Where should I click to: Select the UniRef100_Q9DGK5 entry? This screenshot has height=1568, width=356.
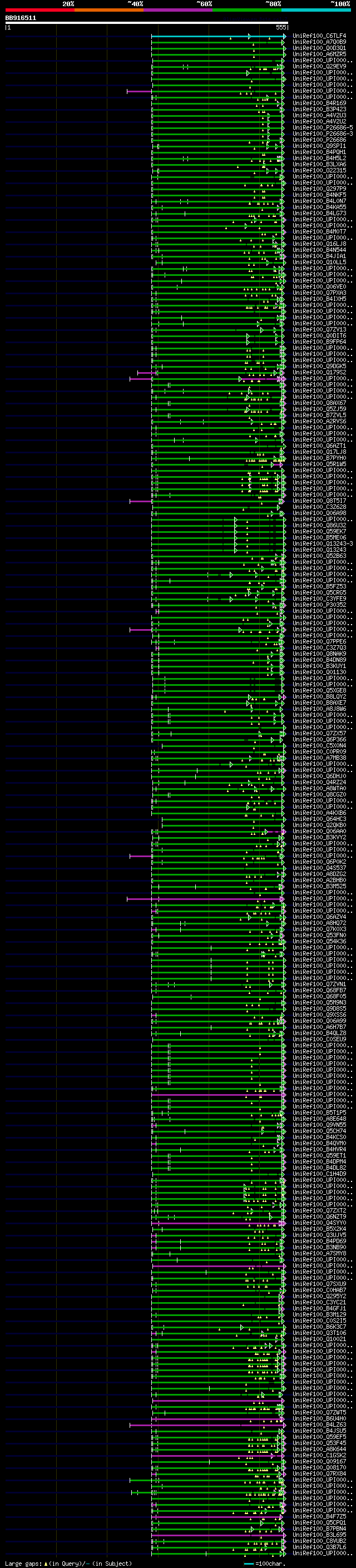point(319,367)
